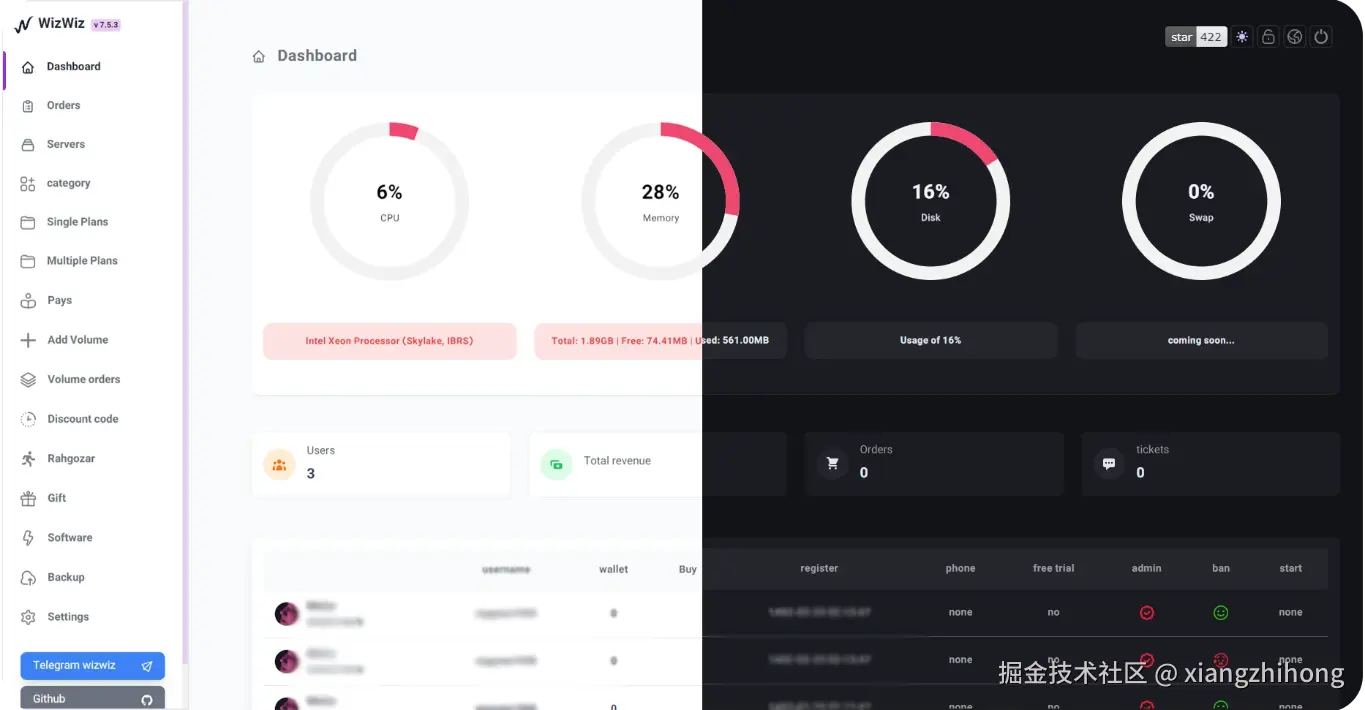Image resolution: width=1365 pixels, height=710 pixels.
Task: Click the Memory 28% gauge
Action: coord(660,201)
